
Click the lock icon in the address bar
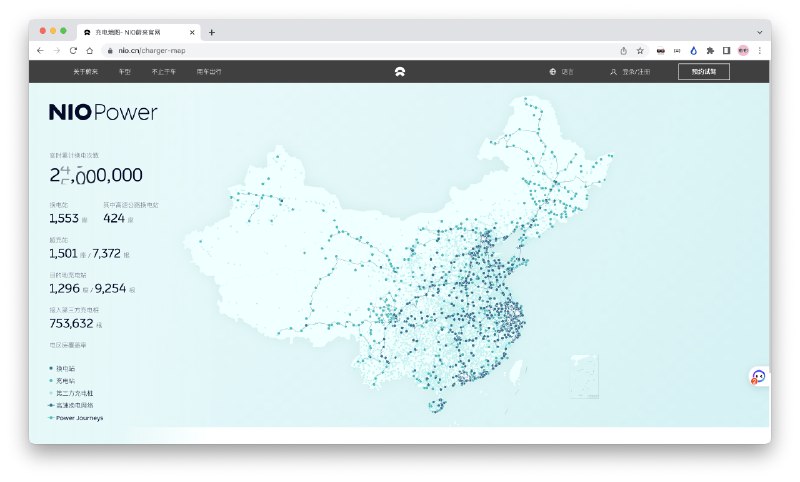pos(110,50)
